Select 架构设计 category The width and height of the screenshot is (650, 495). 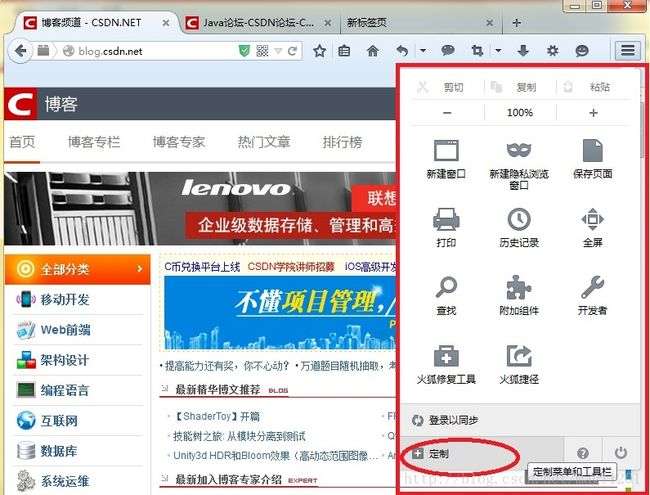pos(78,360)
